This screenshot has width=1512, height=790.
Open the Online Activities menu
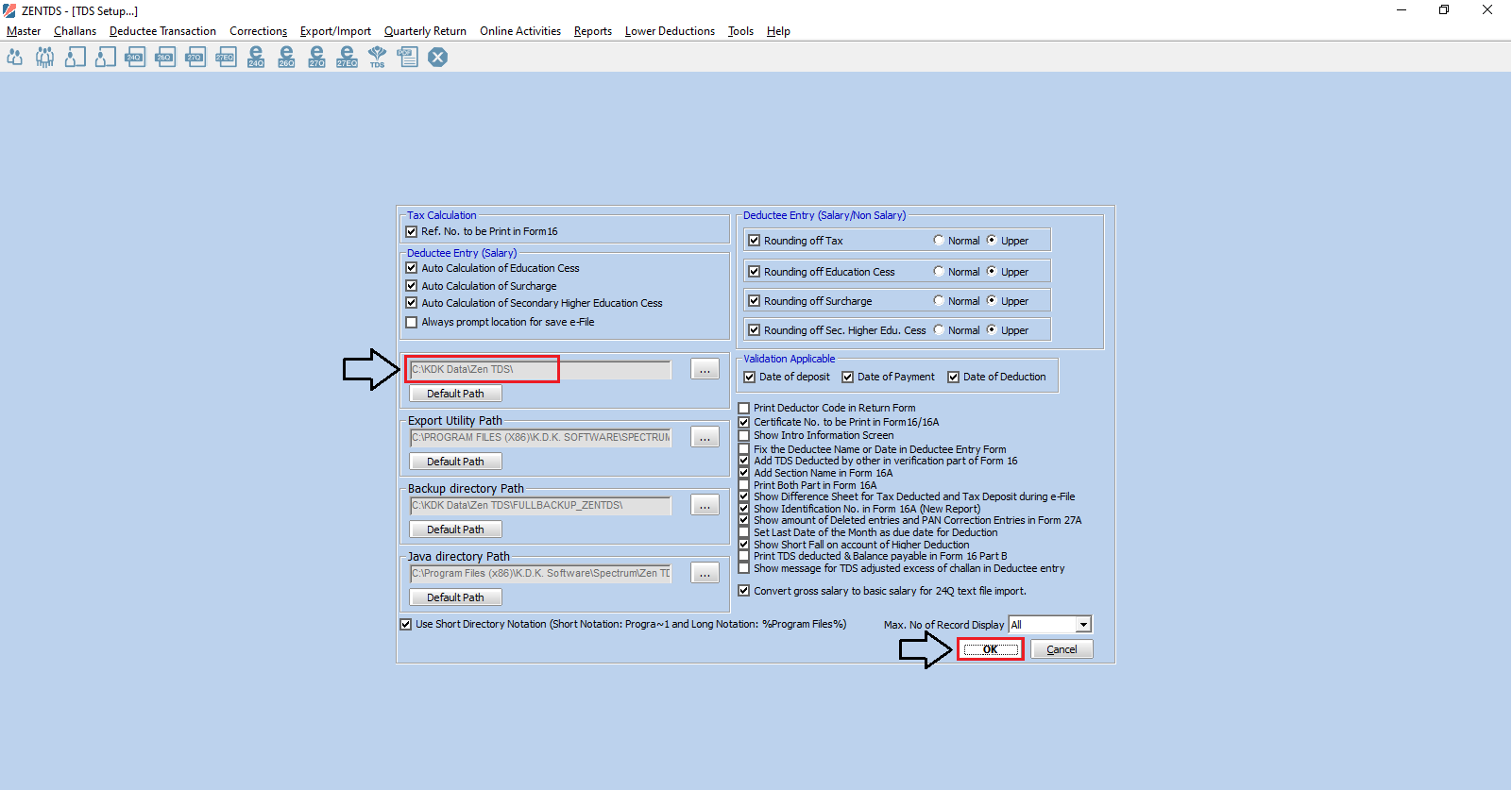tap(520, 31)
